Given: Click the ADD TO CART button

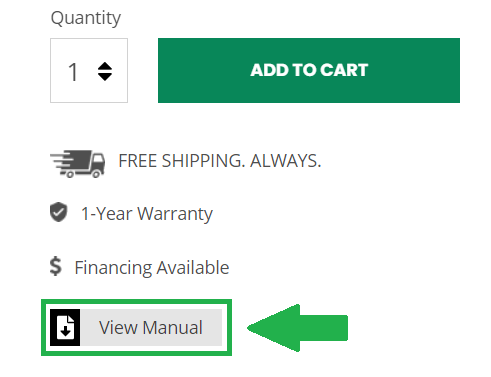Looking at the screenshot, I should (309, 70).
